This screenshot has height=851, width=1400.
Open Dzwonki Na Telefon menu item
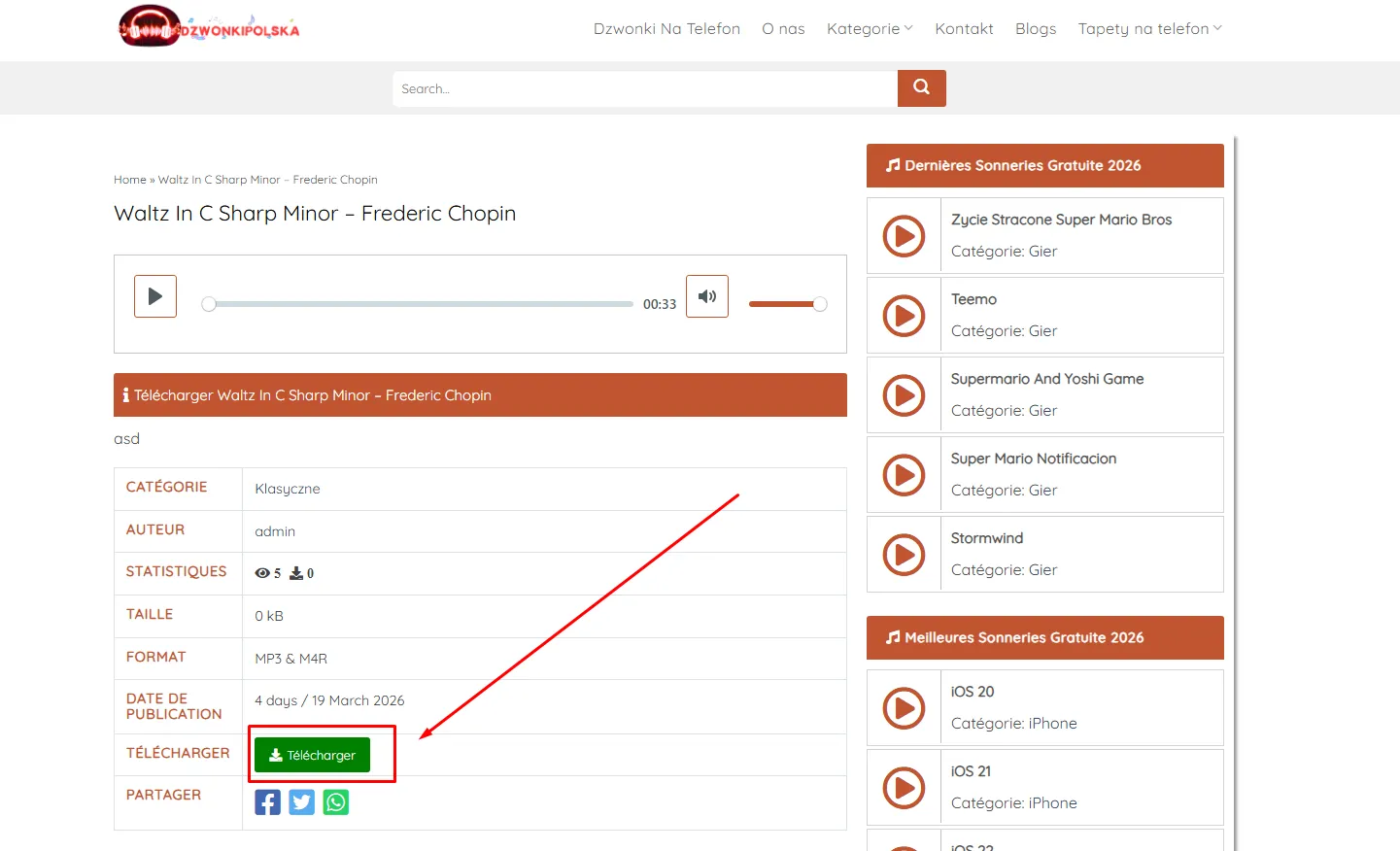coord(666,29)
